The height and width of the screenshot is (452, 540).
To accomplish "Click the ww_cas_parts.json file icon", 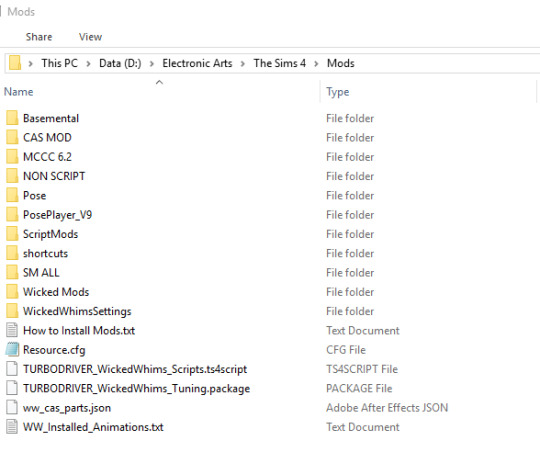I will pyautogui.click(x=12, y=408).
